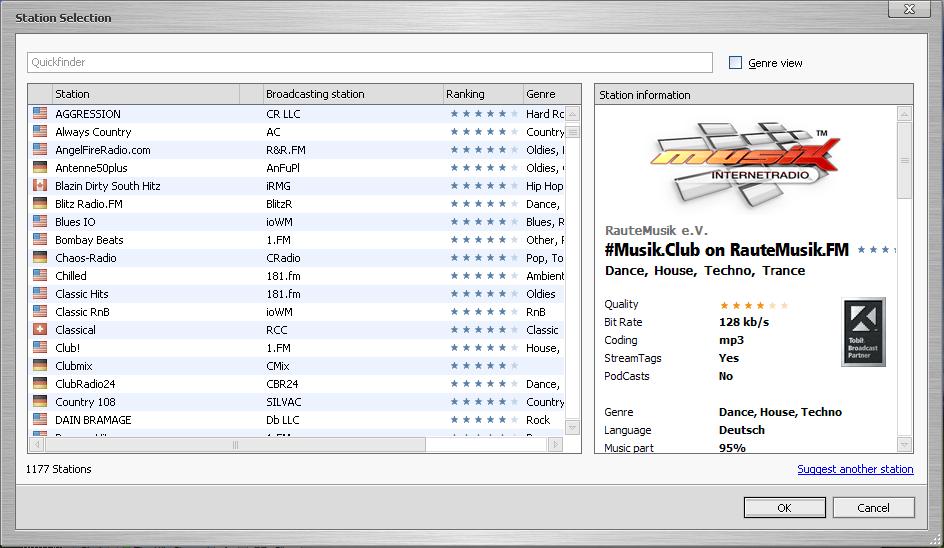The height and width of the screenshot is (548, 944).
Task: Click the German flag beside ClubRadio24
Action: coord(40,383)
